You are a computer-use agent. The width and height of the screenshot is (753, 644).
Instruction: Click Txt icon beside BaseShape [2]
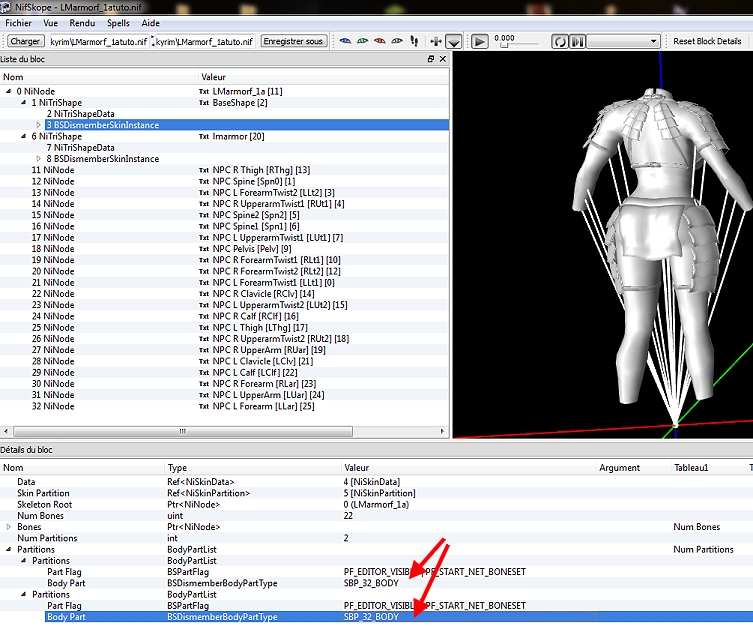(x=204, y=103)
